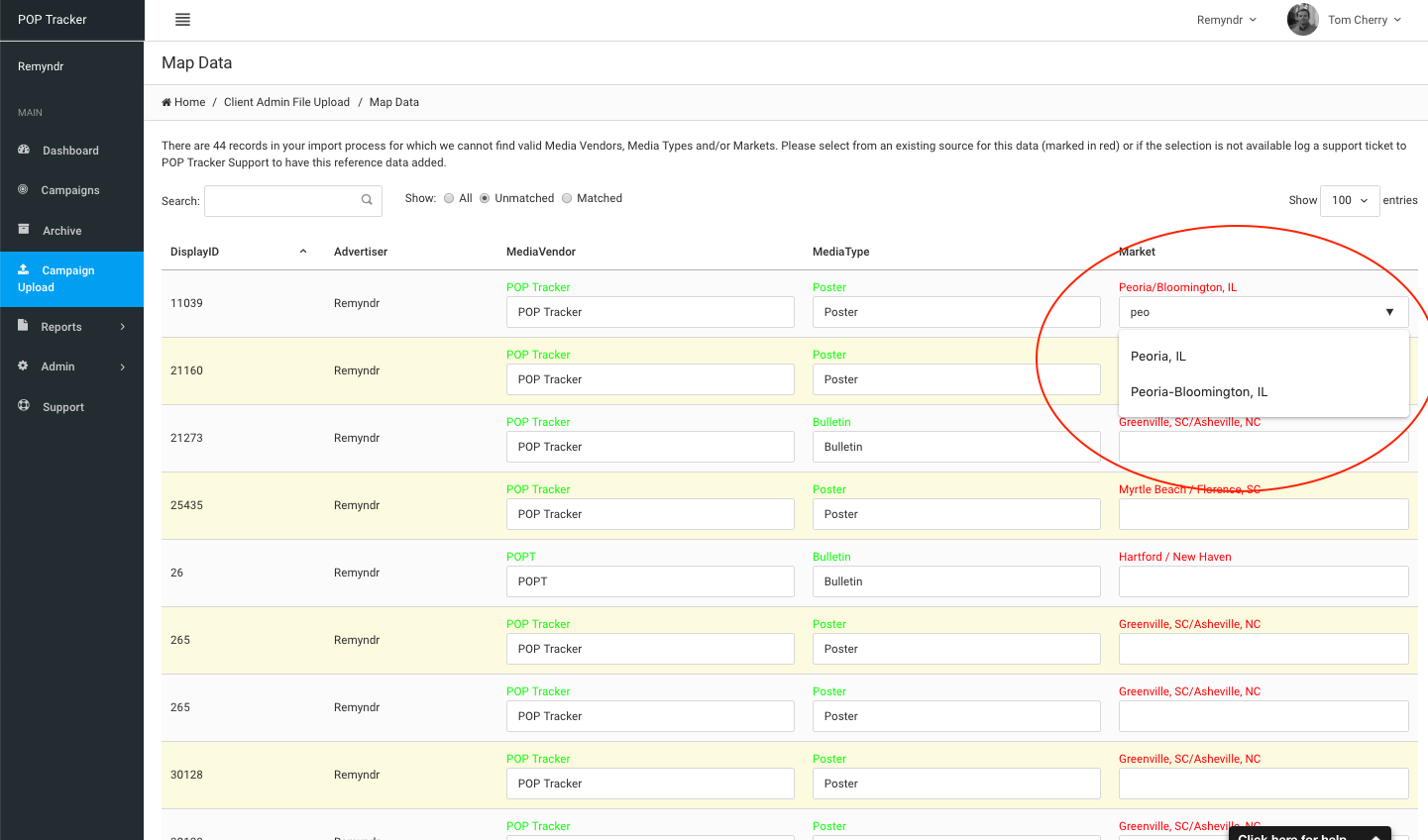
Task: Click Market field for row 25435
Action: pyautogui.click(x=1263, y=514)
